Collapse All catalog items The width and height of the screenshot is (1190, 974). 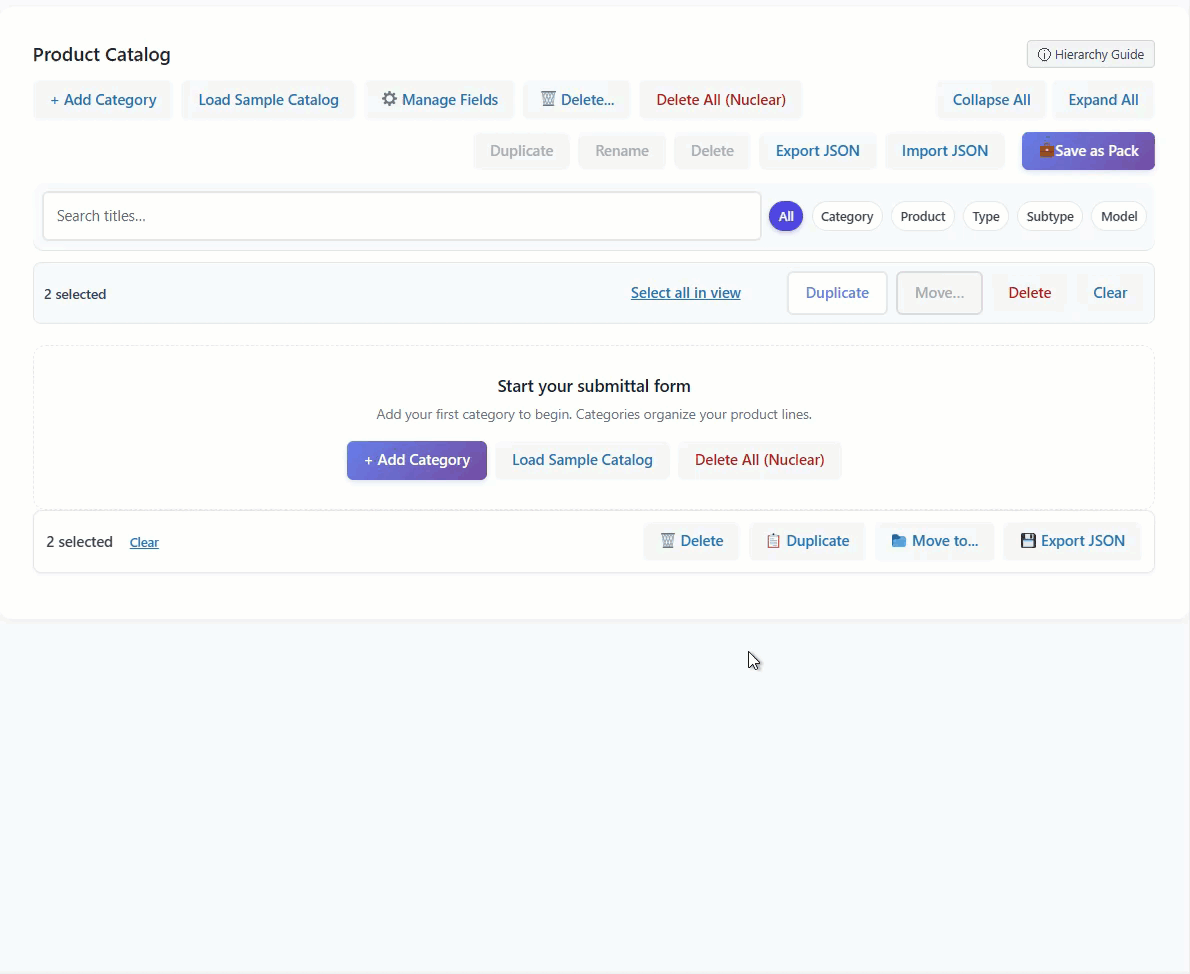991,100
